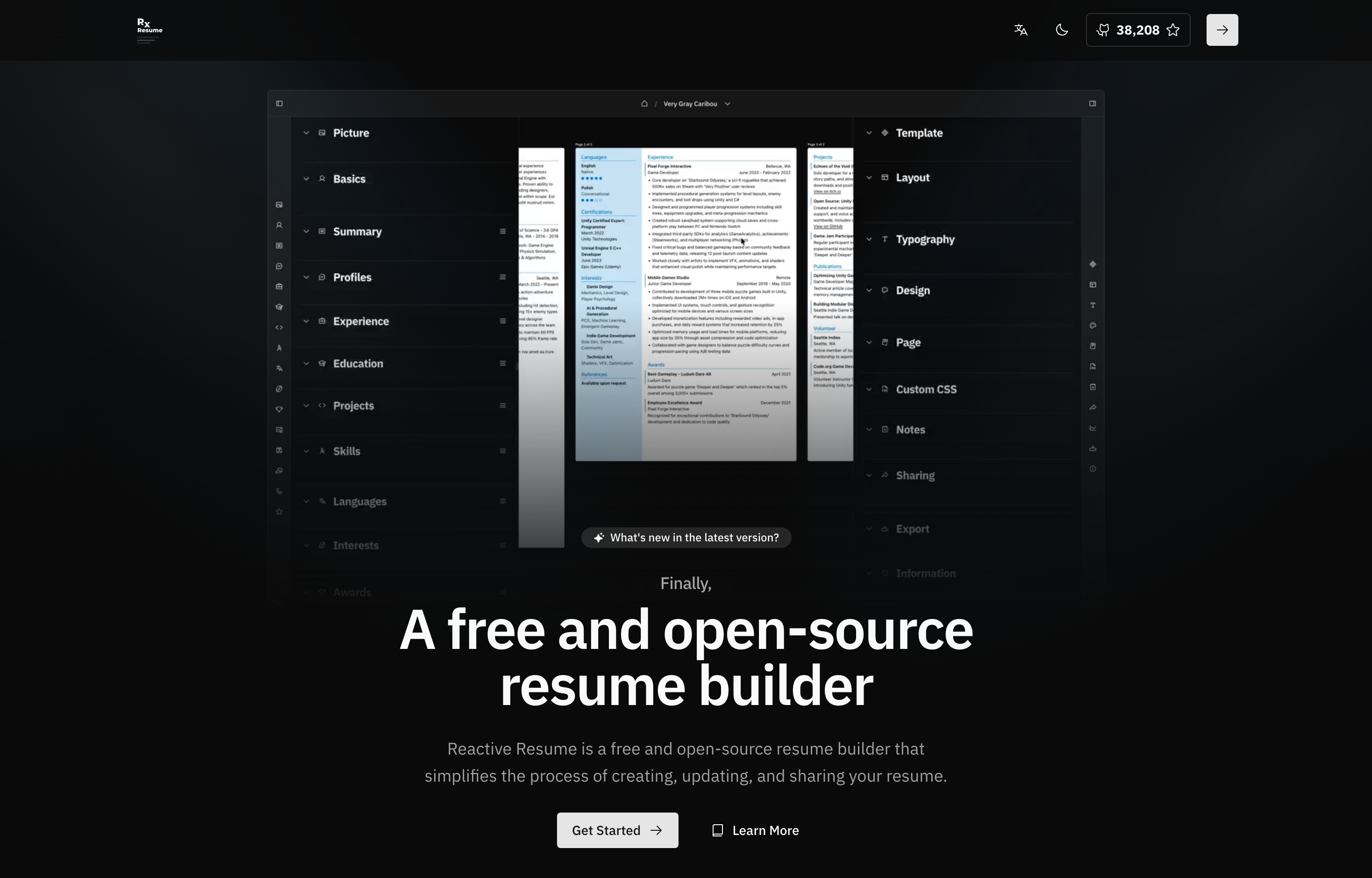Select the Languages section heading in left panel

click(359, 502)
